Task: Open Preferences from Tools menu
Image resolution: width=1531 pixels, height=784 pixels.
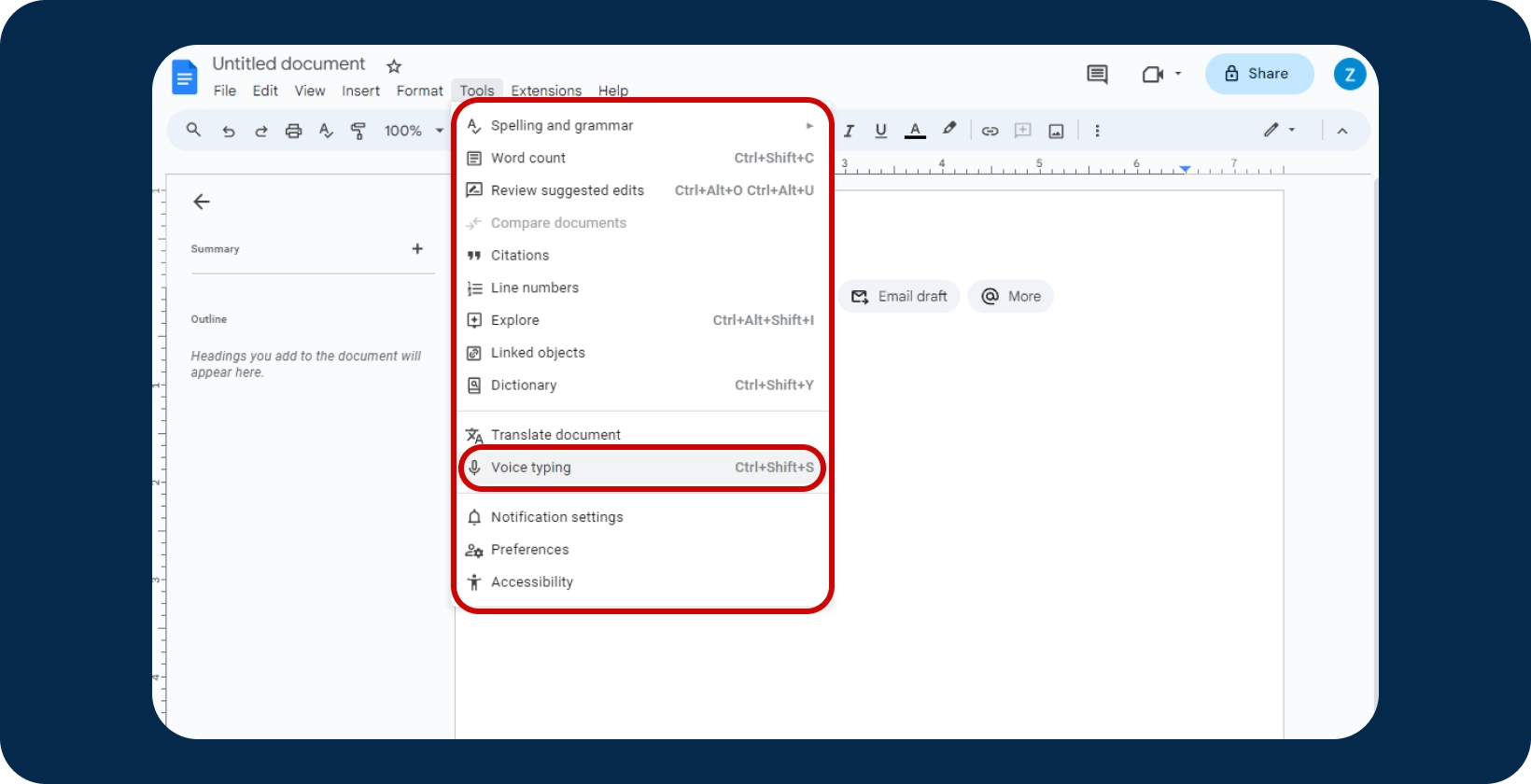Action: pyautogui.click(x=642, y=550)
